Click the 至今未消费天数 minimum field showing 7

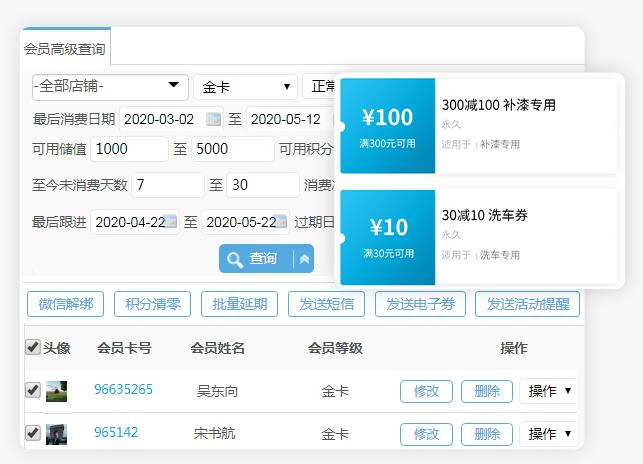coord(168,185)
